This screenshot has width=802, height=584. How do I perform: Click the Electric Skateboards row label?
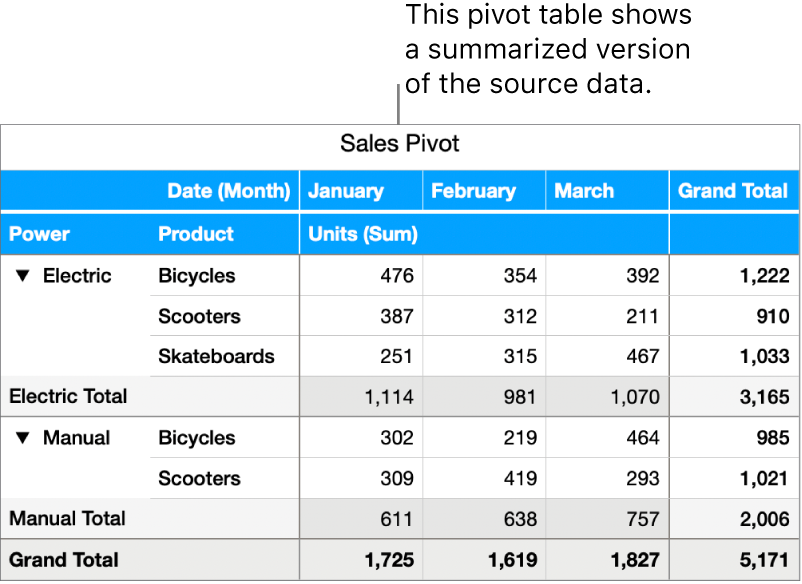point(216,356)
